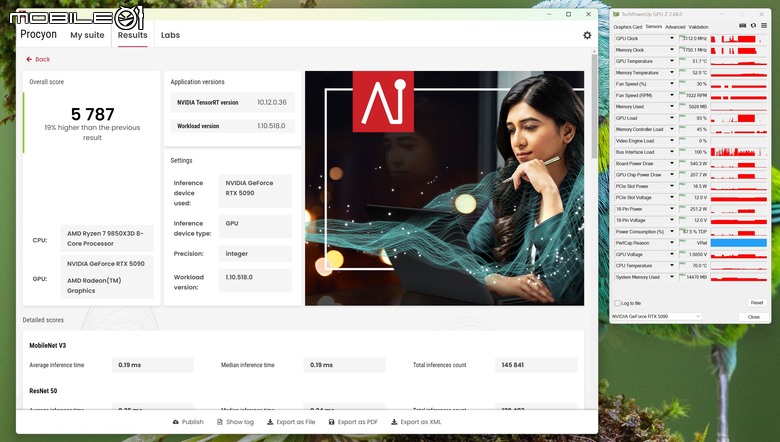Click the Publish cloud icon
780x442 pixels.
point(176,422)
